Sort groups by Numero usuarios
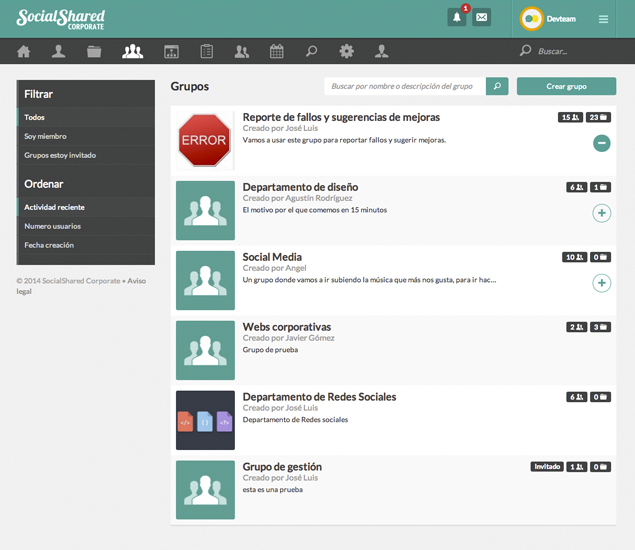 click(53, 226)
